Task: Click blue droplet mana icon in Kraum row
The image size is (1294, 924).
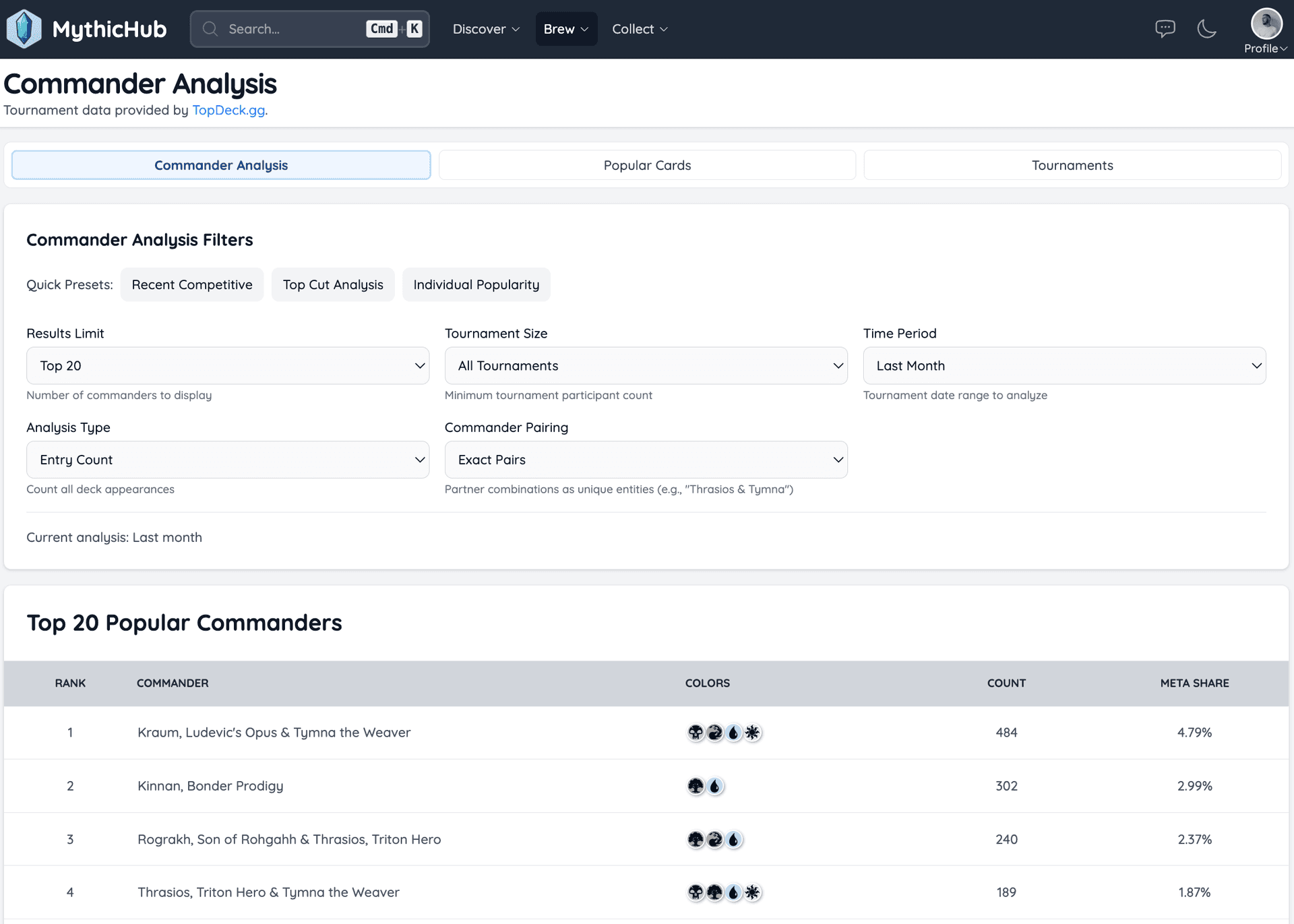Action: [733, 733]
